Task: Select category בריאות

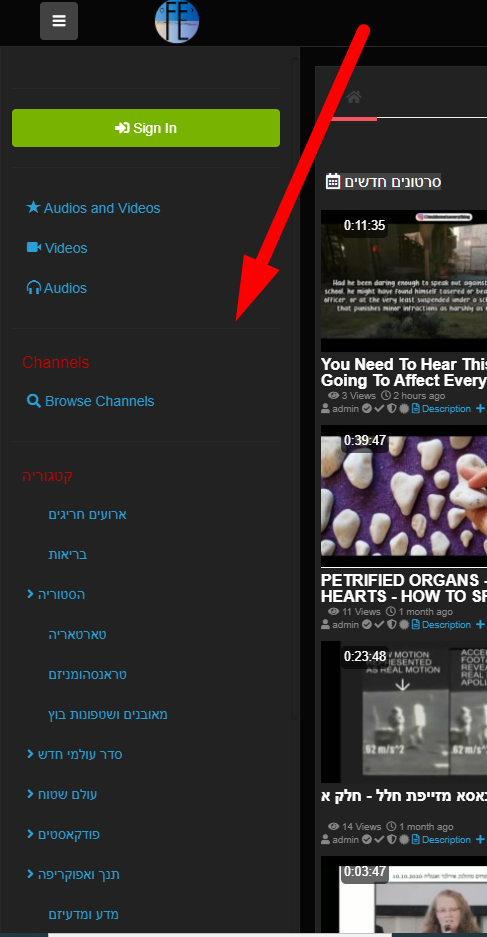Action: pos(68,555)
